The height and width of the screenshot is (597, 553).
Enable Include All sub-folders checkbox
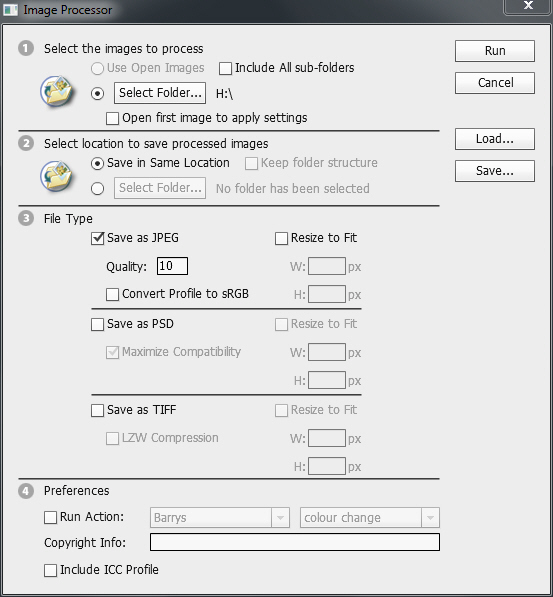tap(225, 69)
